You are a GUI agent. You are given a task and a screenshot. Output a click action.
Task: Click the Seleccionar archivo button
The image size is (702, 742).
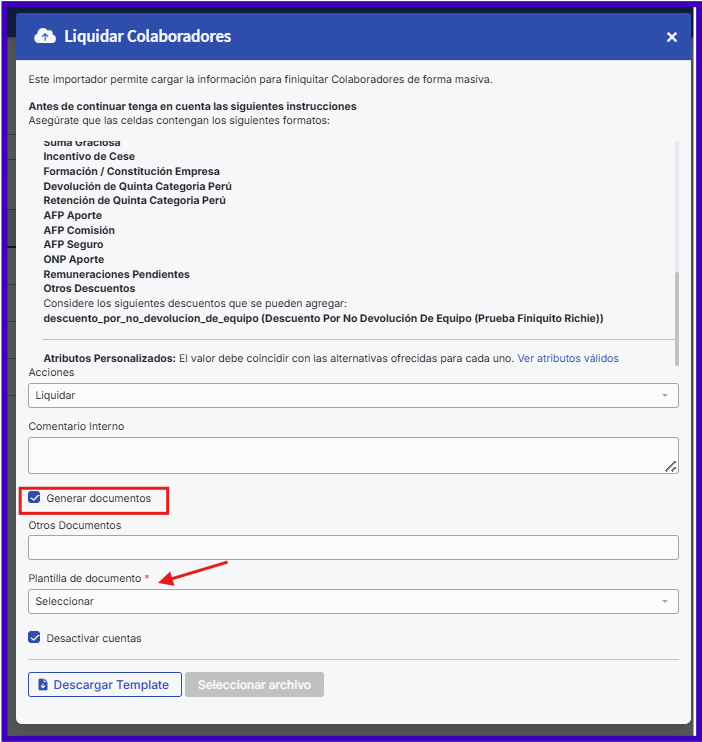pyautogui.click(x=254, y=685)
